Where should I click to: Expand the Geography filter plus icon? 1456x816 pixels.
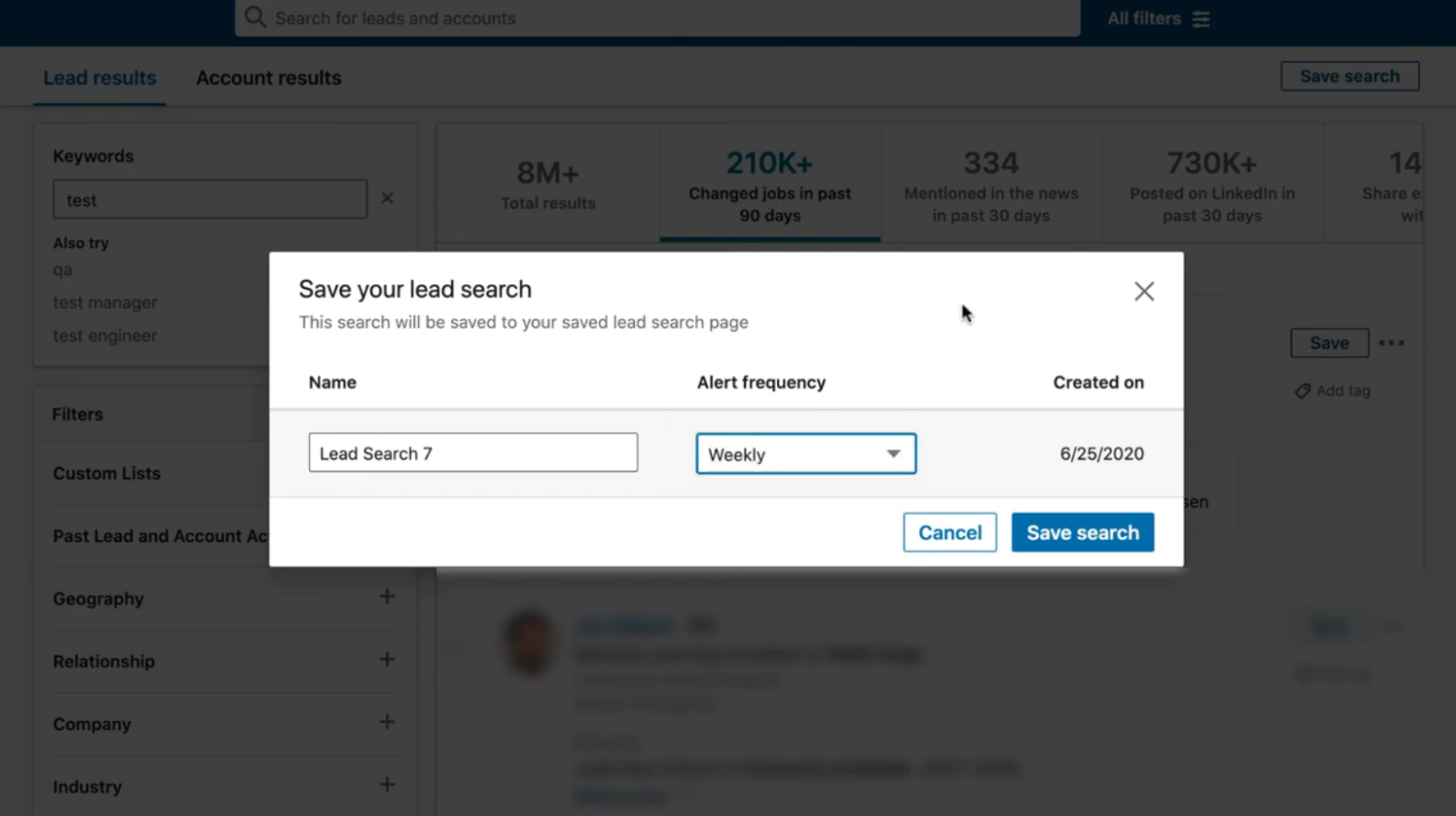(x=387, y=596)
